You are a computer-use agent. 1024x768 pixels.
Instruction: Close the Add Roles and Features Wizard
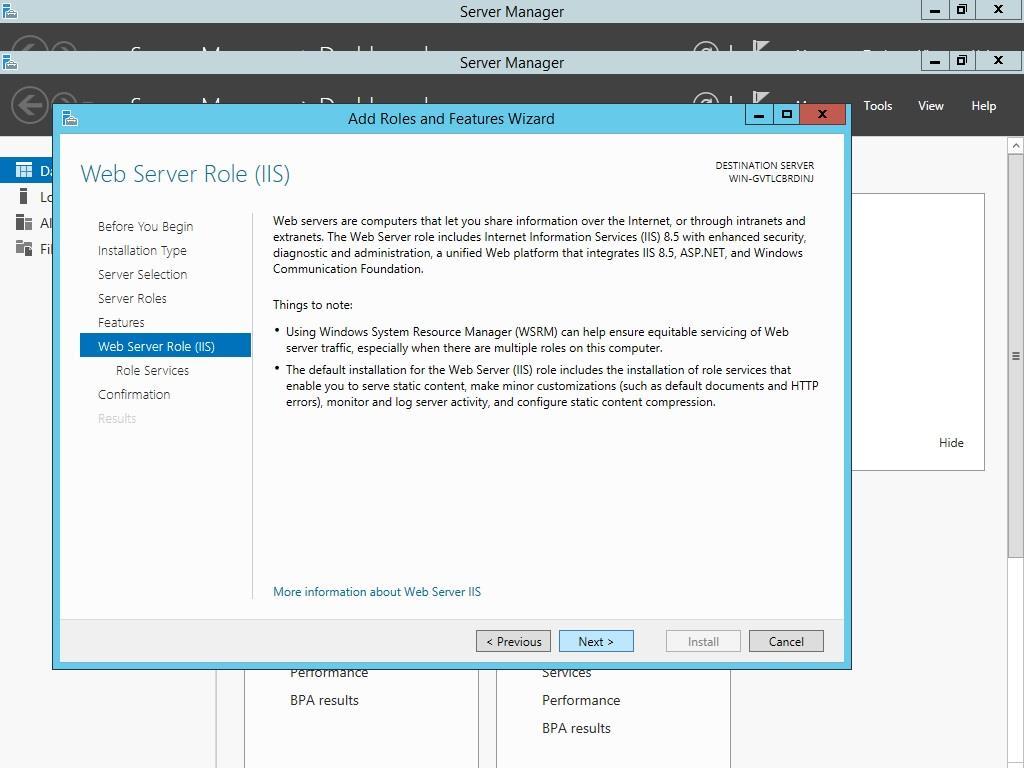coord(822,114)
